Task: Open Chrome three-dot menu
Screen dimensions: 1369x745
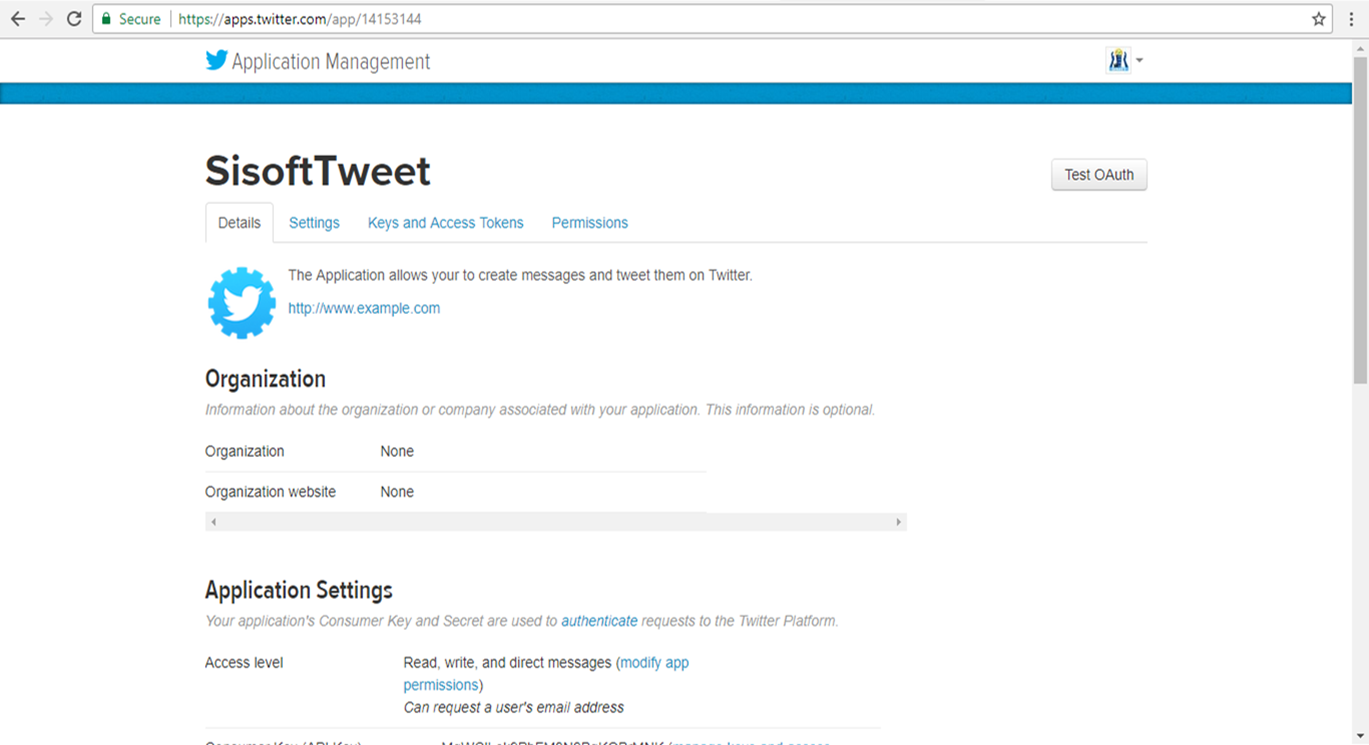Action: click(x=1351, y=19)
